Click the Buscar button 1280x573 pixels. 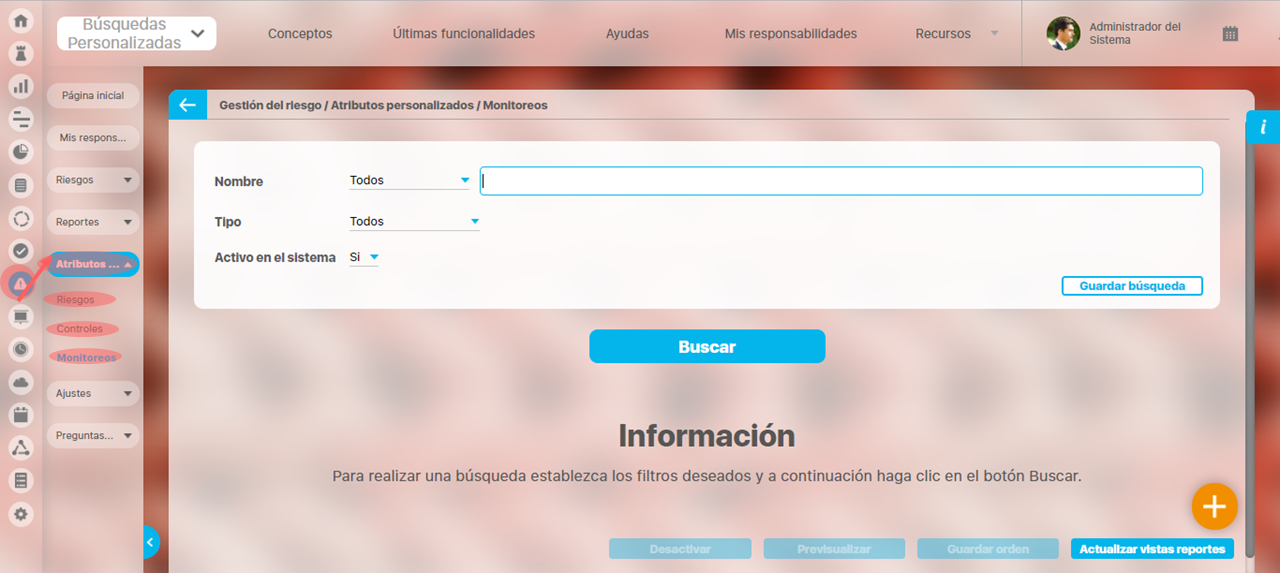tap(707, 347)
